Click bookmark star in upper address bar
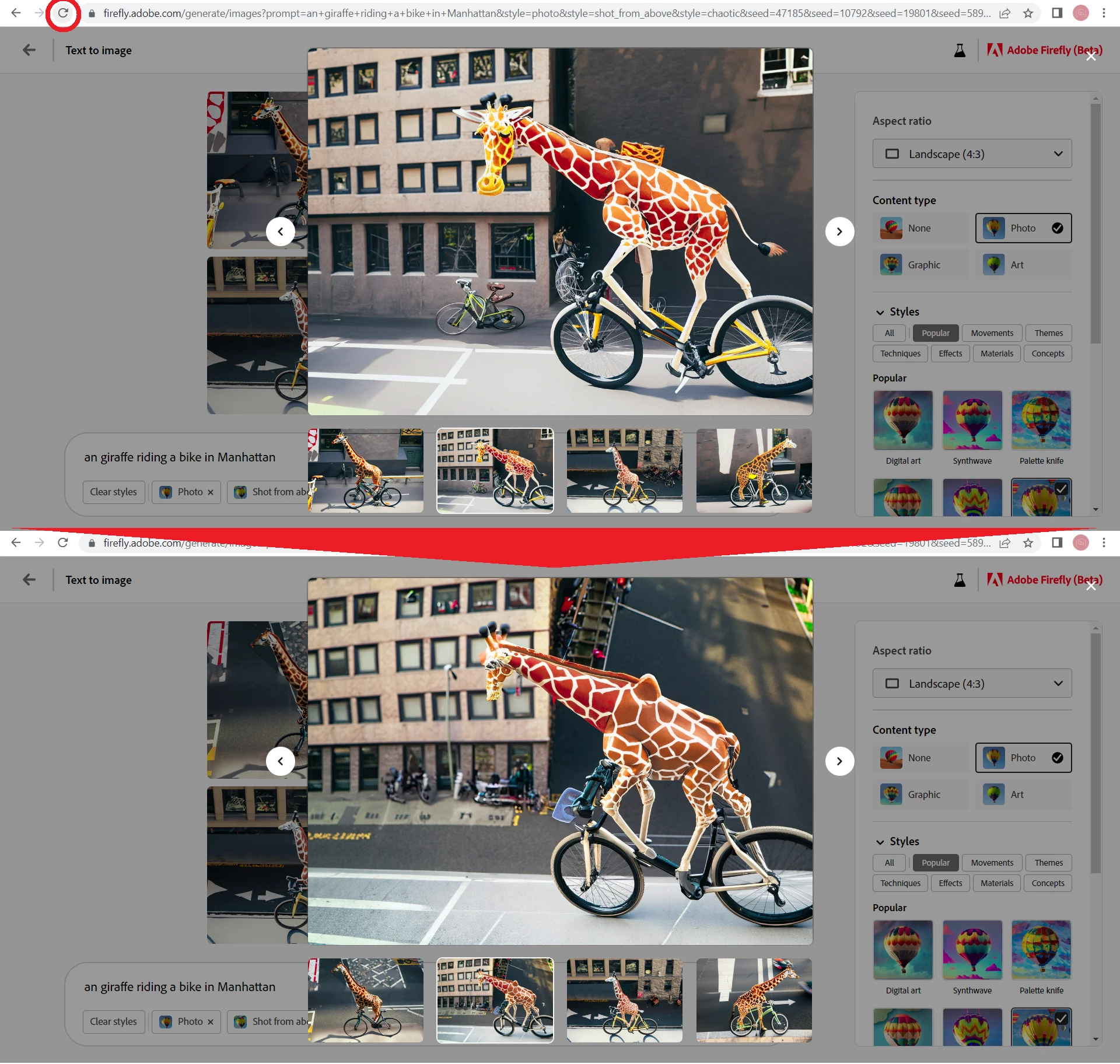The image size is (1120, 1064). (x=1028, y=13)
